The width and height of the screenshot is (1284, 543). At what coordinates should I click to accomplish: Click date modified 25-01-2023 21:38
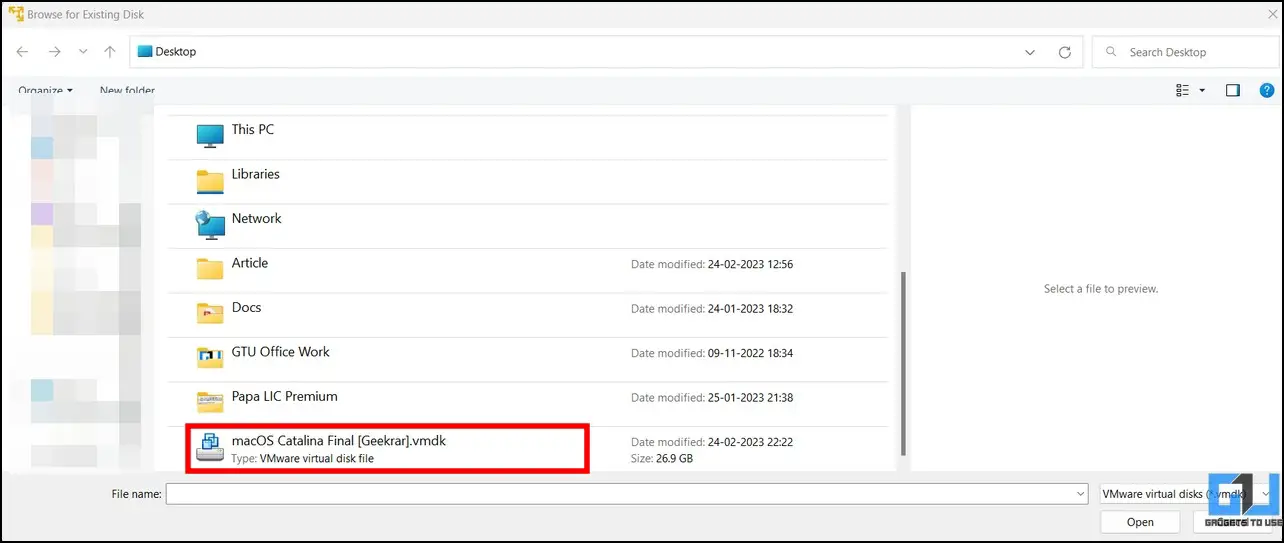712,398
